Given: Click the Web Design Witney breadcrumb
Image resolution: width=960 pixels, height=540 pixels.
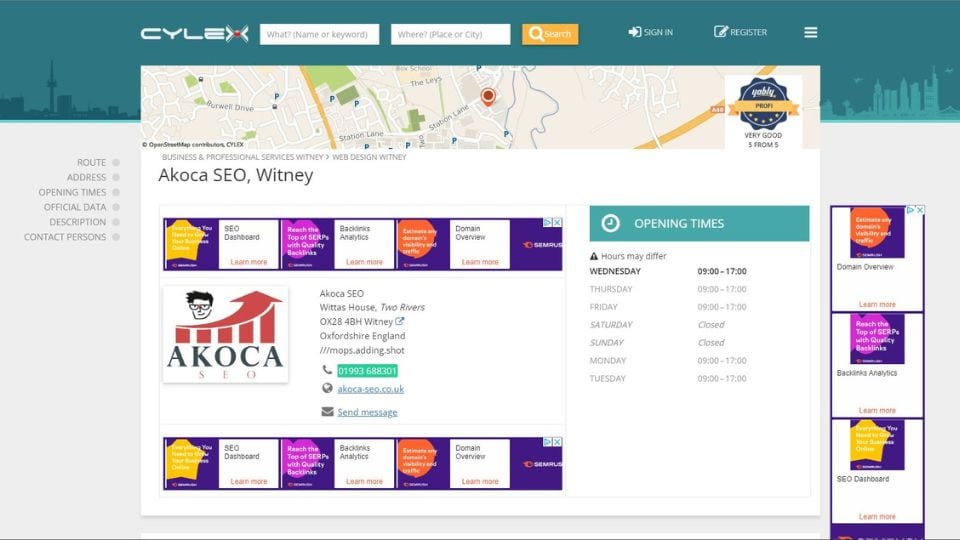Looking at the screenshot, I should coord(369,157).
